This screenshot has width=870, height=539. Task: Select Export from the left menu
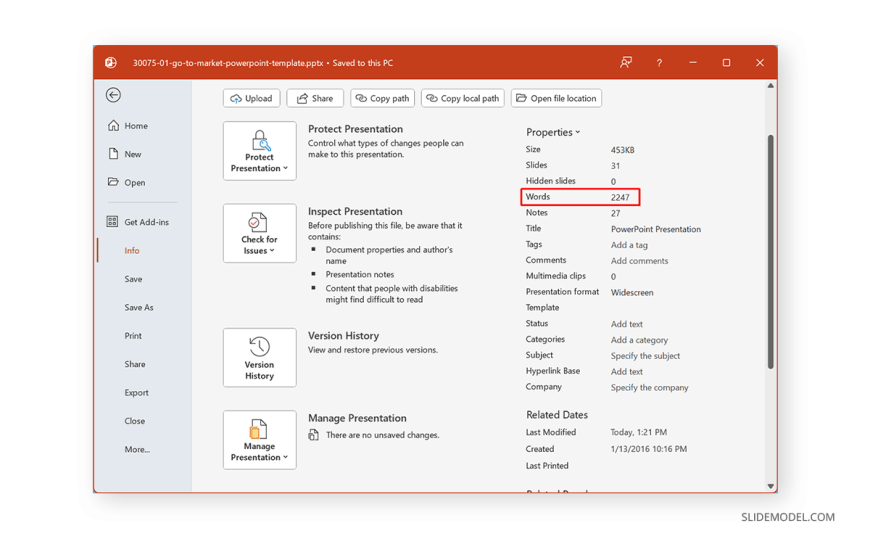[136, 393]
